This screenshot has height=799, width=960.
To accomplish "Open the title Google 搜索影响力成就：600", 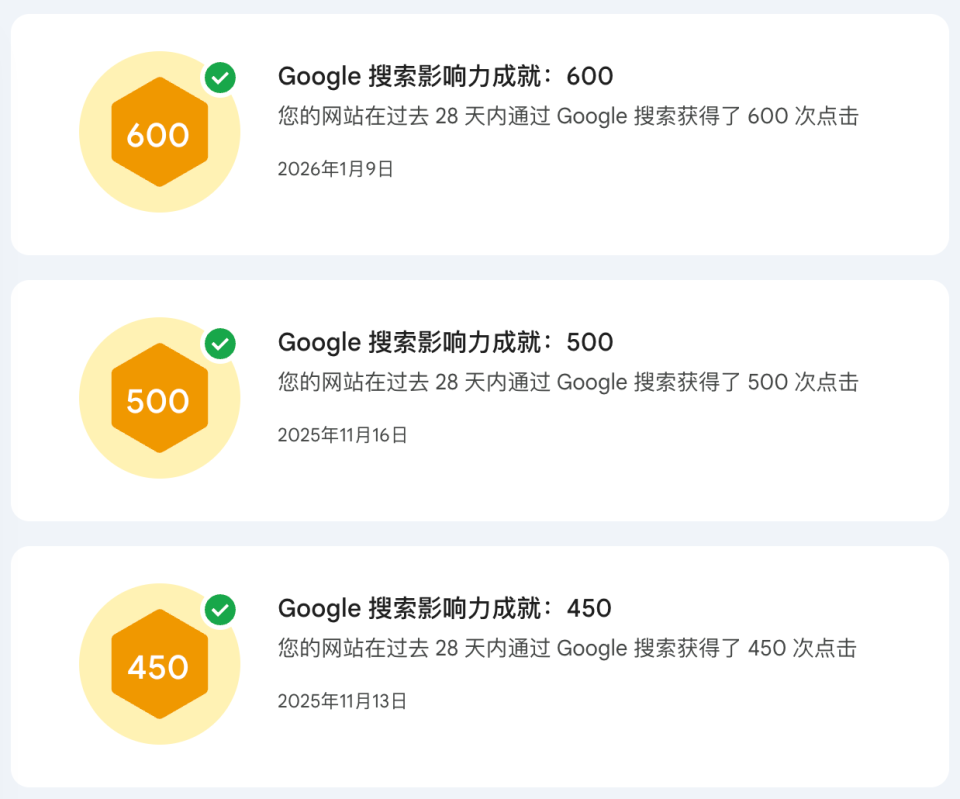I will pyautogui.click(x=445, y=77).
